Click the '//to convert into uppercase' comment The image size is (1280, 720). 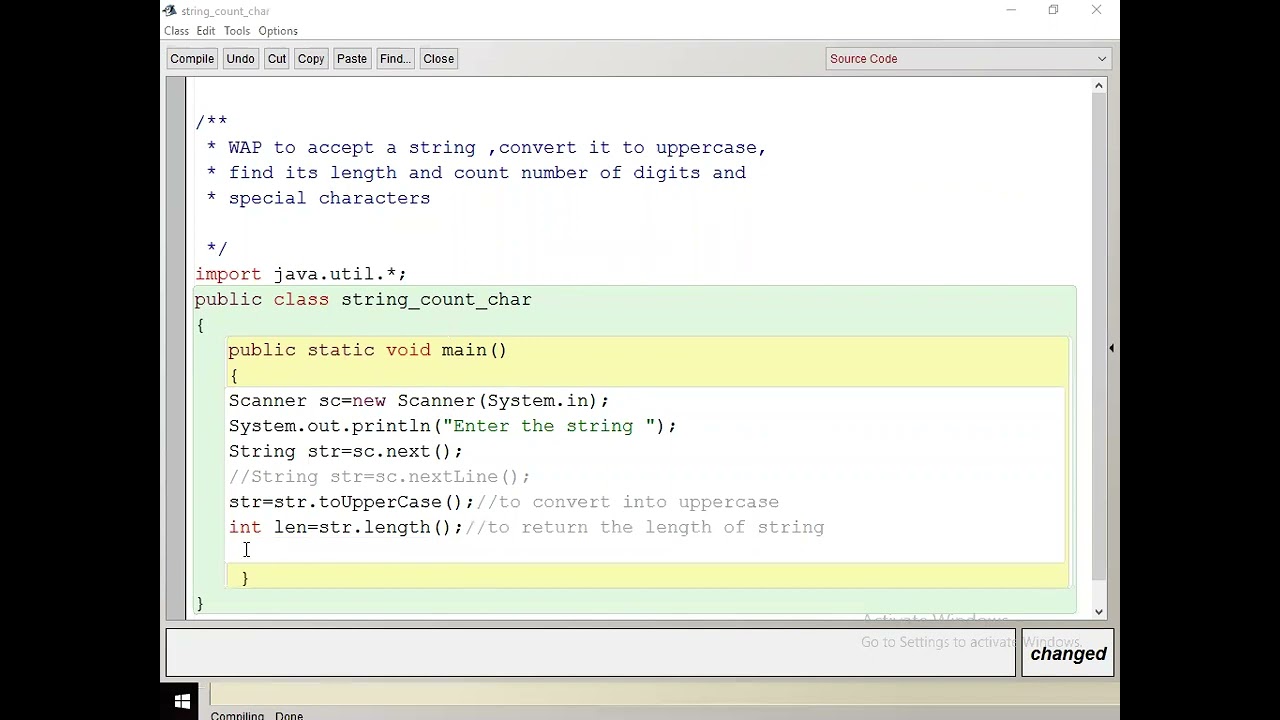click(x=628, y=502)
